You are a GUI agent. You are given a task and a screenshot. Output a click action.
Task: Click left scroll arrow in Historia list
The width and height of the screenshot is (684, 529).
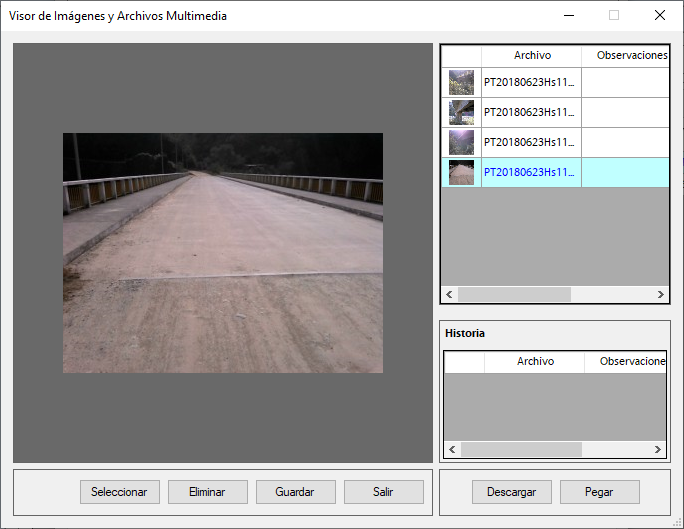pos(452,450)
